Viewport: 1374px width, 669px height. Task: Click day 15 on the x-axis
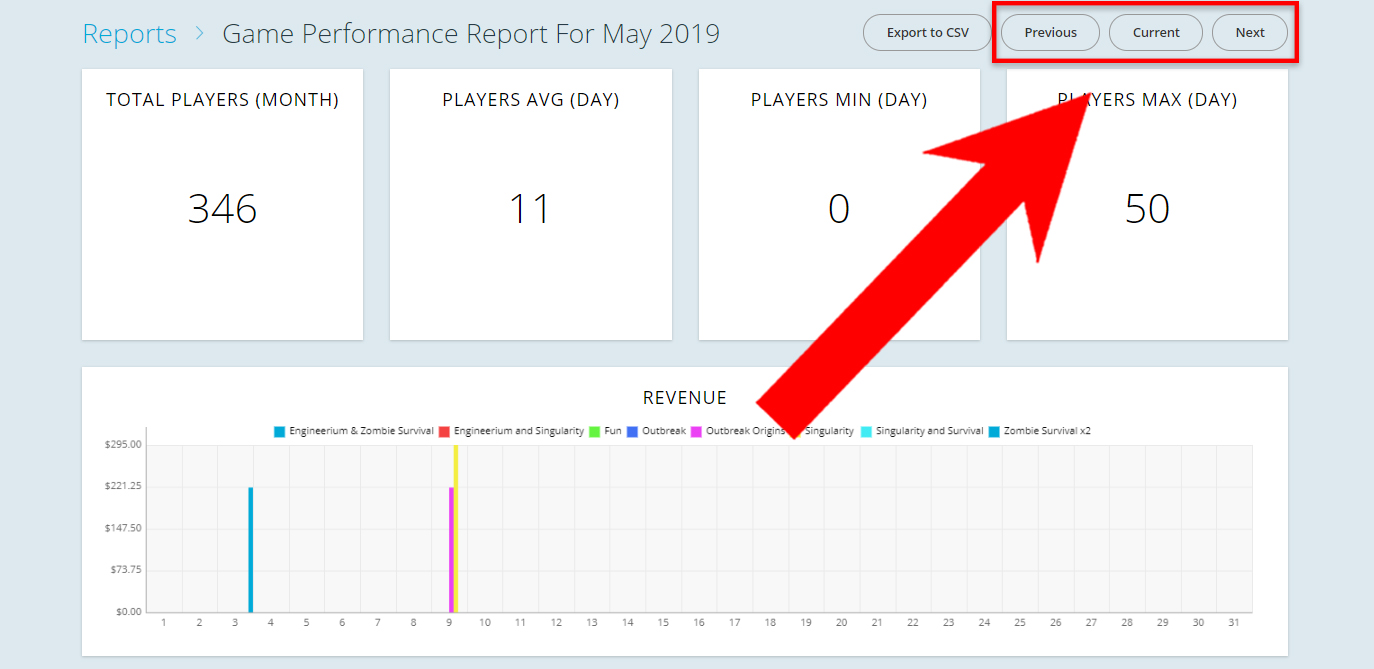(x=663, y=622)
